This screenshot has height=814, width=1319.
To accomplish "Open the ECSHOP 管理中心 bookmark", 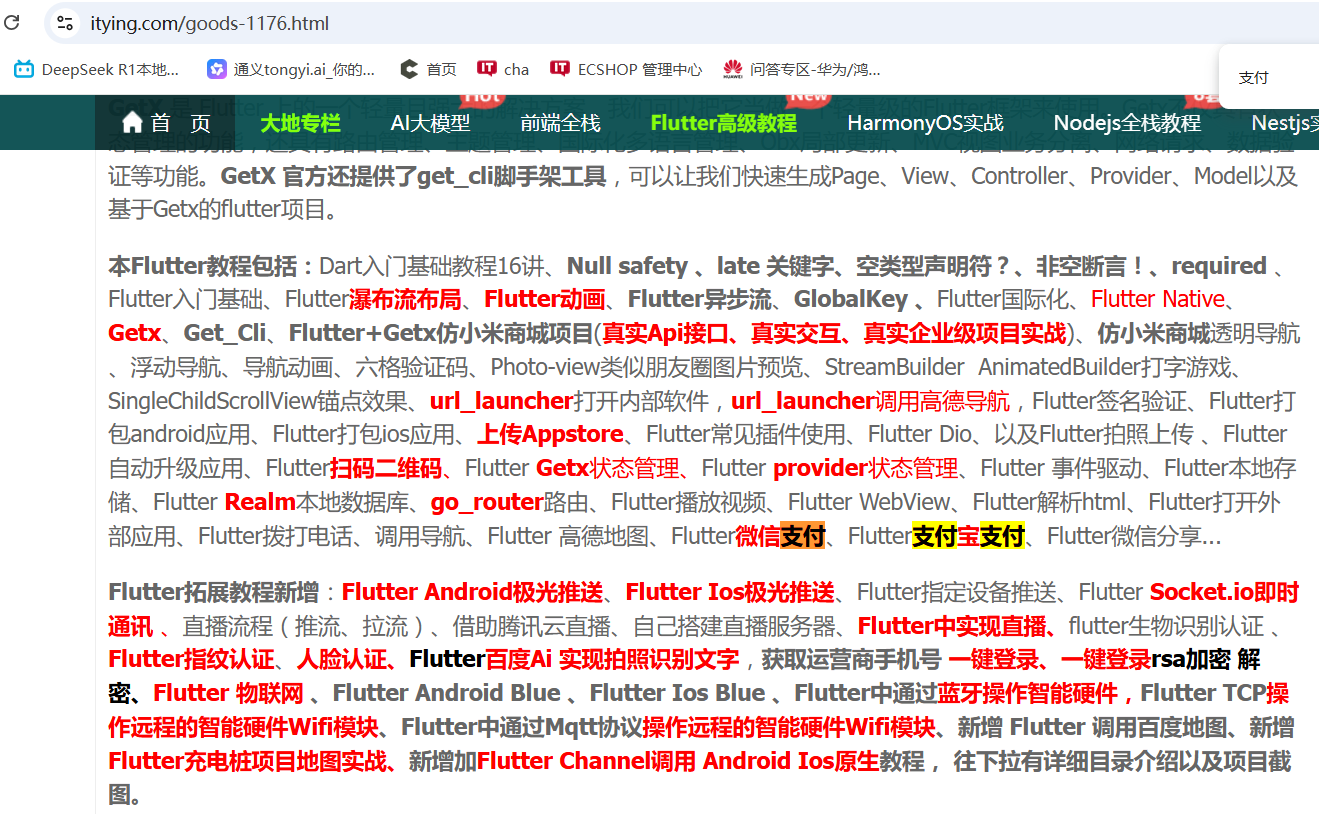I will [626, 69].
